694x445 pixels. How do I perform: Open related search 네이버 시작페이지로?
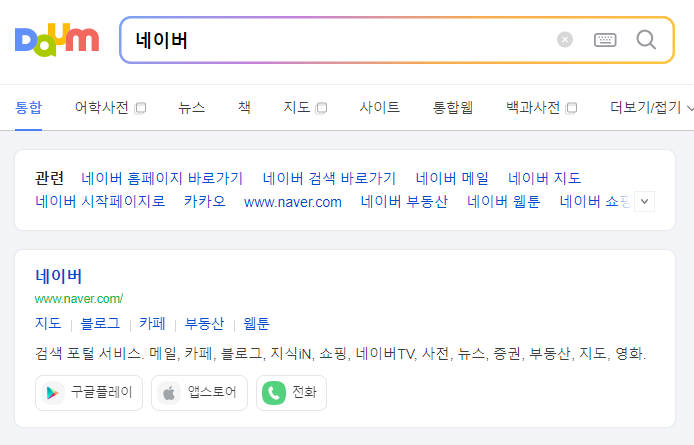pos(100,201)
